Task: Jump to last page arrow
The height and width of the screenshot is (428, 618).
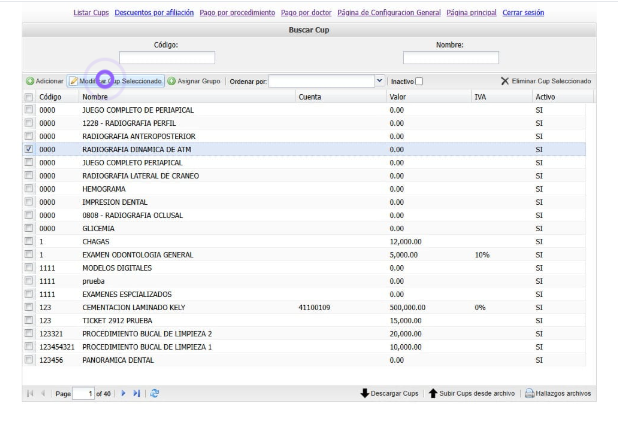Action: click(137, 394)
